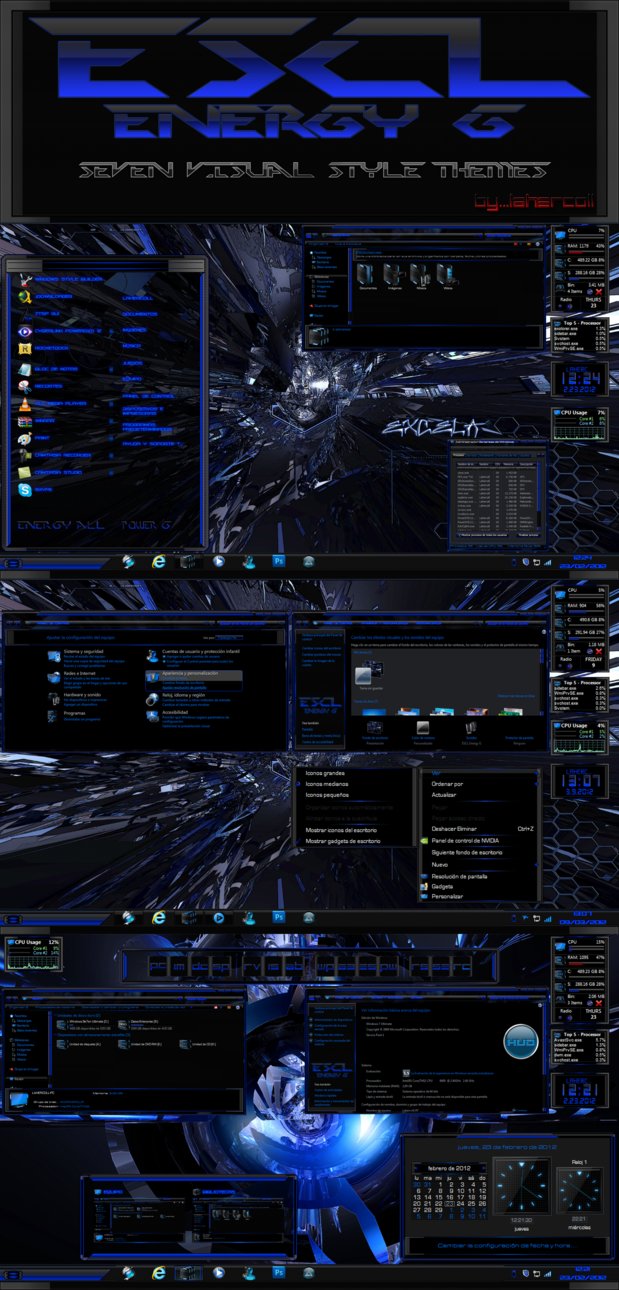This screenshot has height=1290, width=619.
Task: Expand the jump list arrow beside Bloc de notas
Action: point(111,369)
